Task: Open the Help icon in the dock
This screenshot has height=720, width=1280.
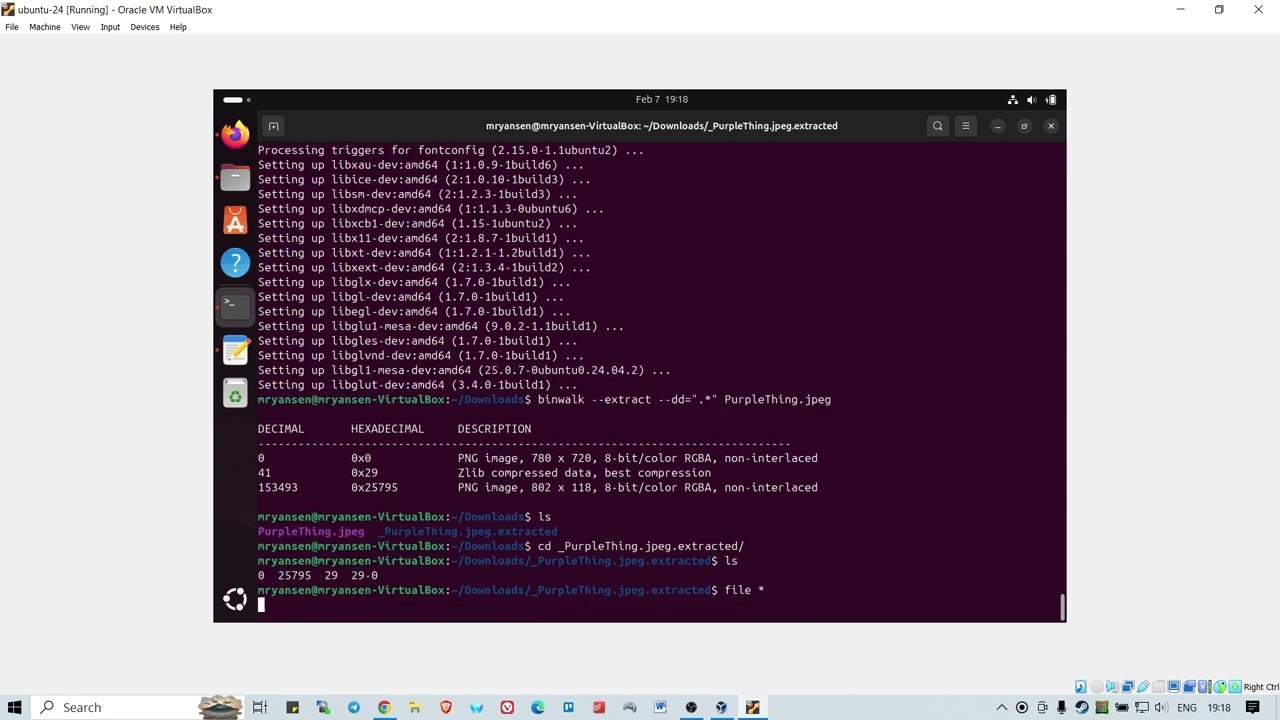Action: [235, 263]
